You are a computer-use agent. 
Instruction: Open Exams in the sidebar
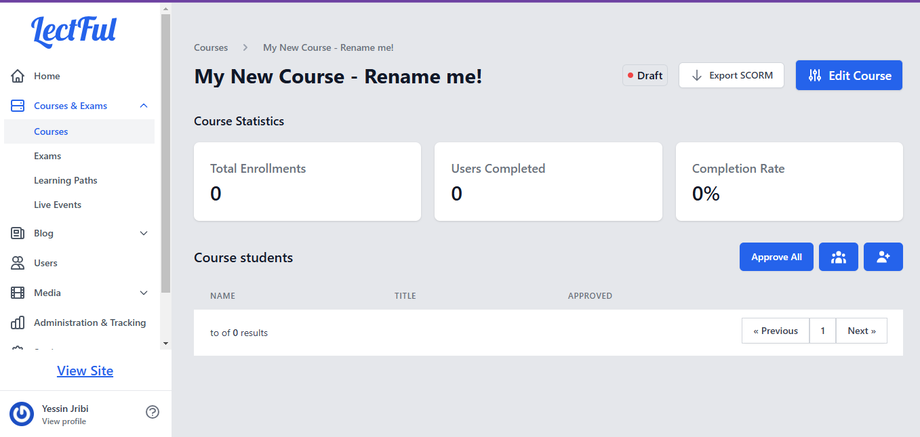click(47, 156)
